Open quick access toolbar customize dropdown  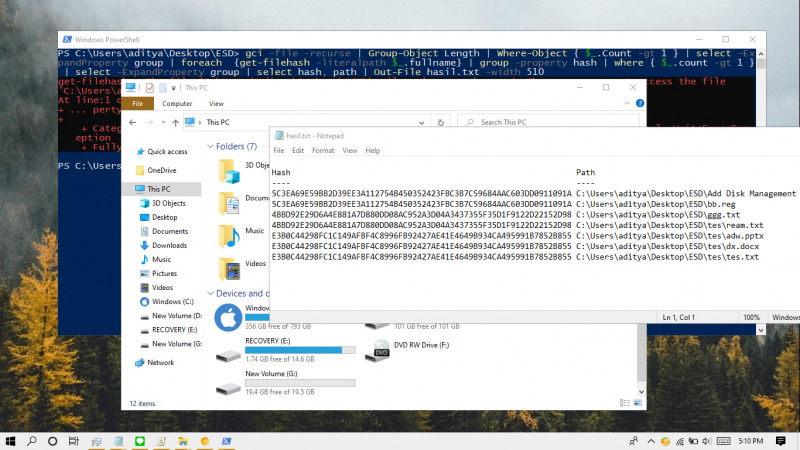[x=173, y=88]
